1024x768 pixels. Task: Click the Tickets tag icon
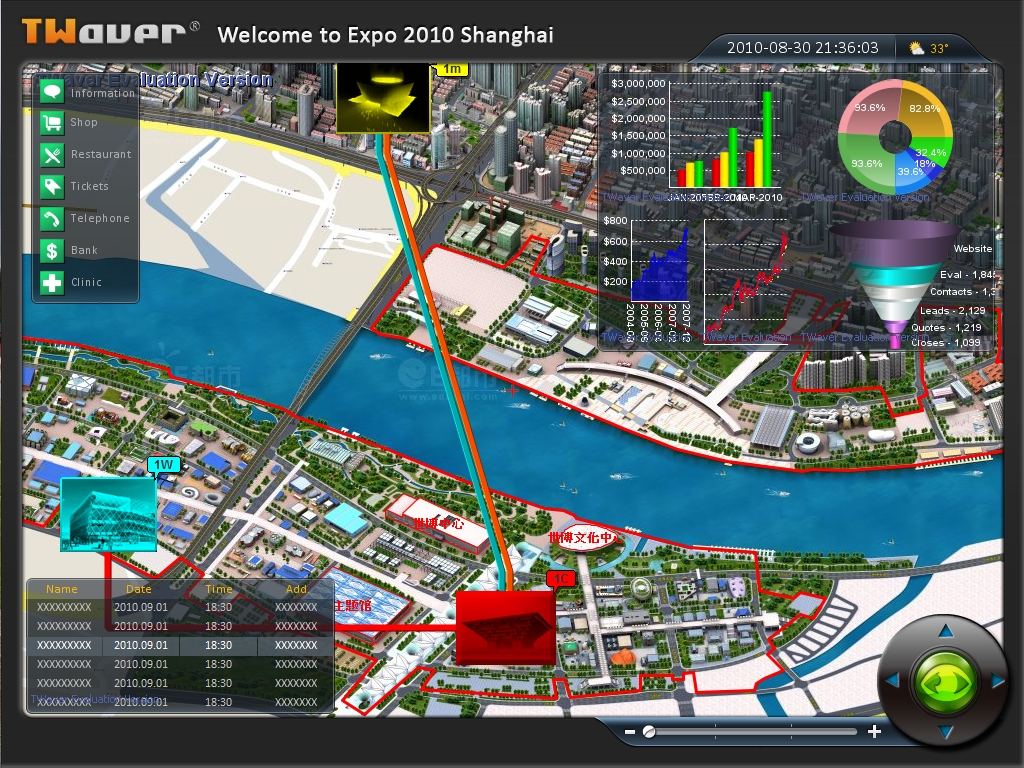52,187
